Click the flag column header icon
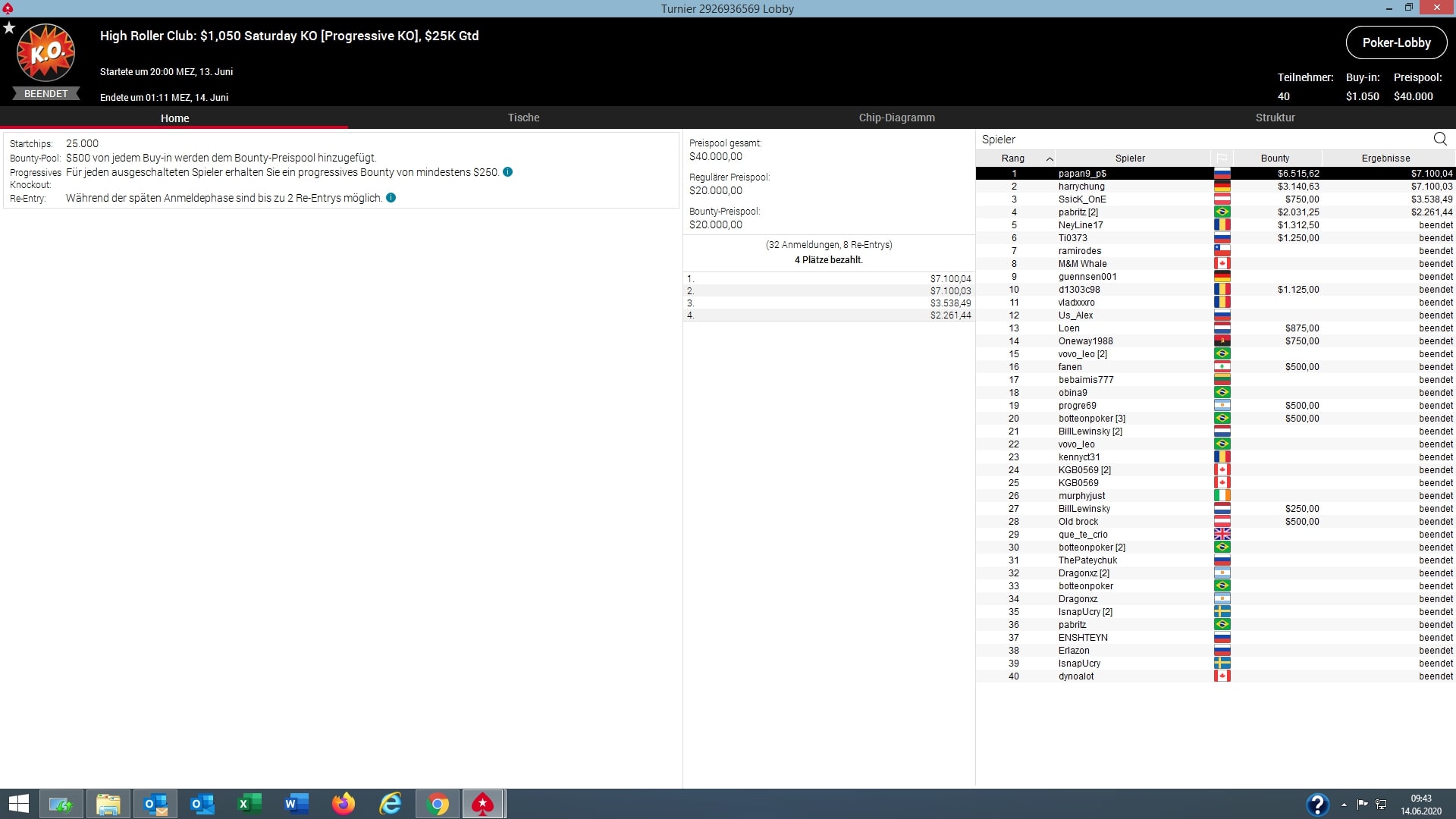 1222,158
